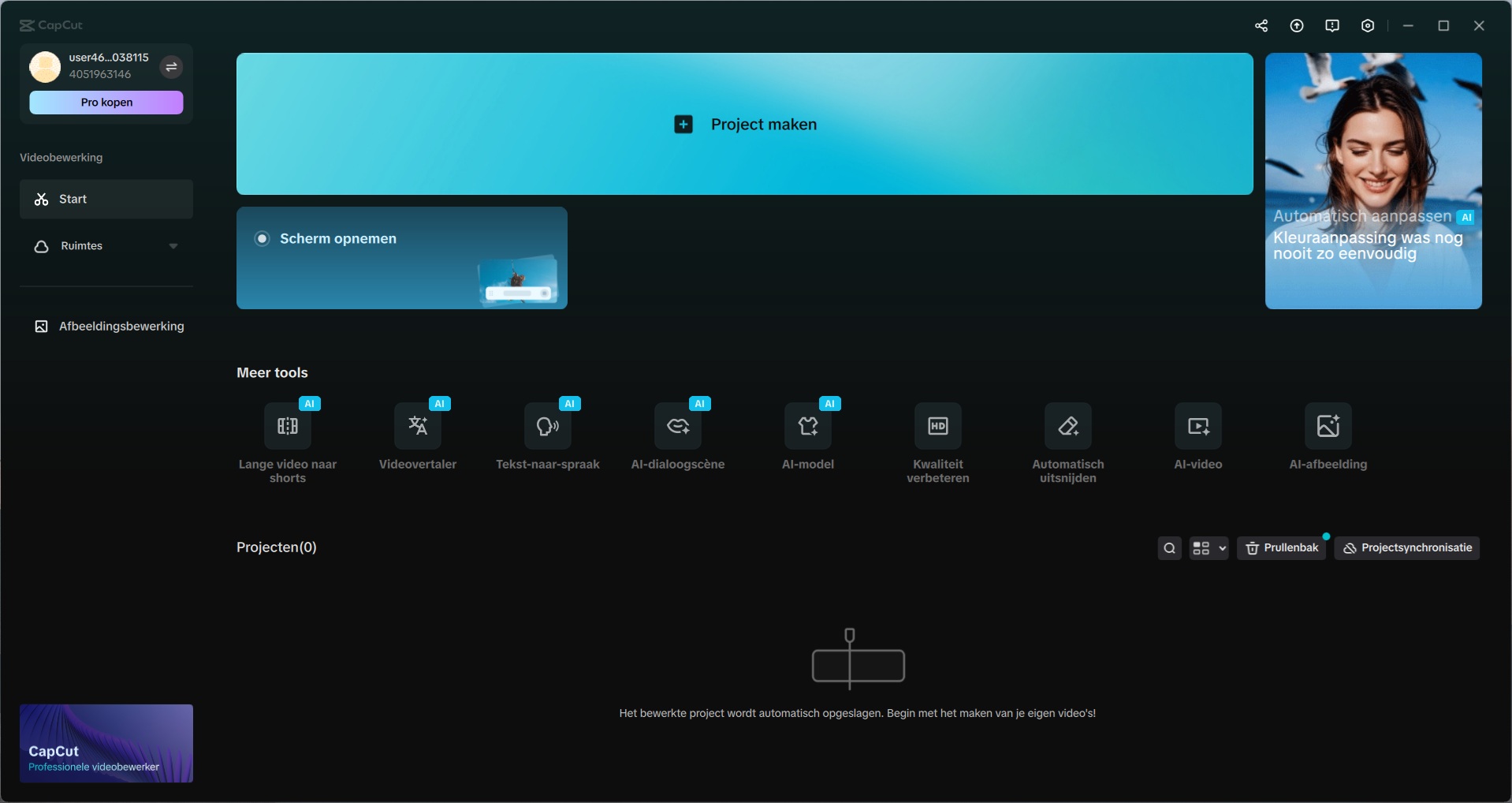
Task: Open Ruimtes in the sidebar
Action: point(106,246)
